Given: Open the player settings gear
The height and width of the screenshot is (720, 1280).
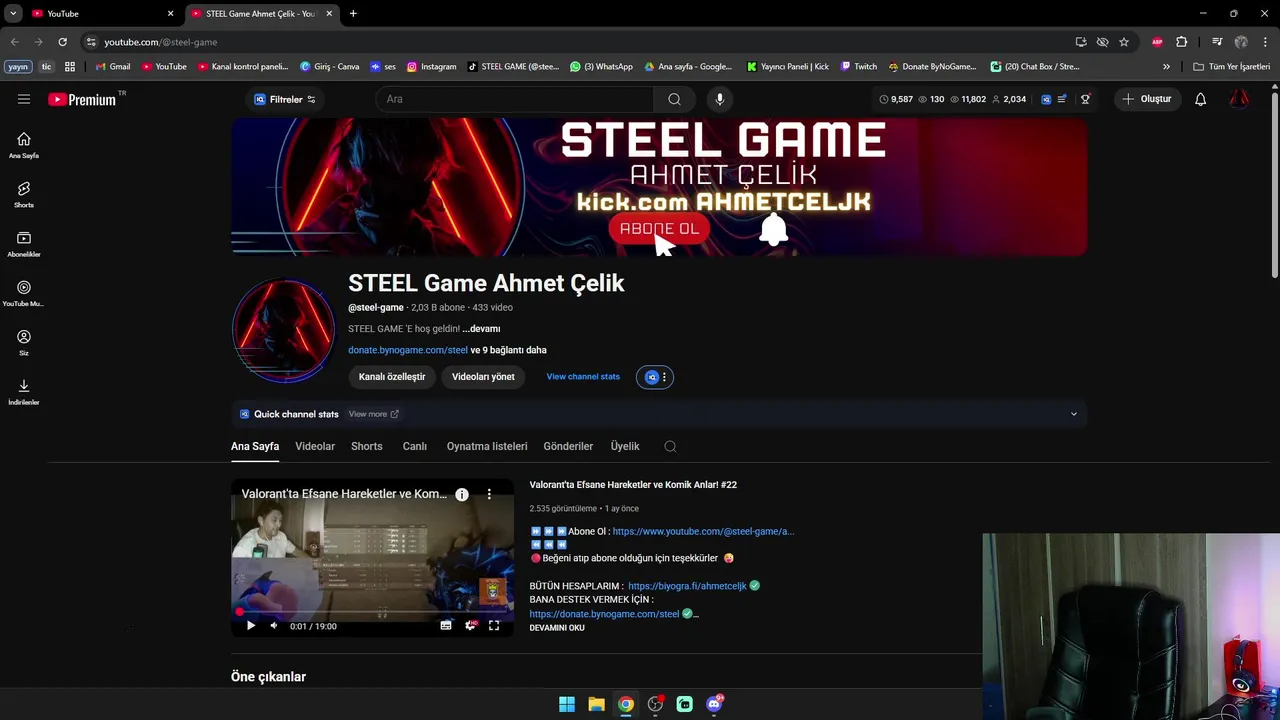Looking at the screenshot, I should (x=470, y=626).
